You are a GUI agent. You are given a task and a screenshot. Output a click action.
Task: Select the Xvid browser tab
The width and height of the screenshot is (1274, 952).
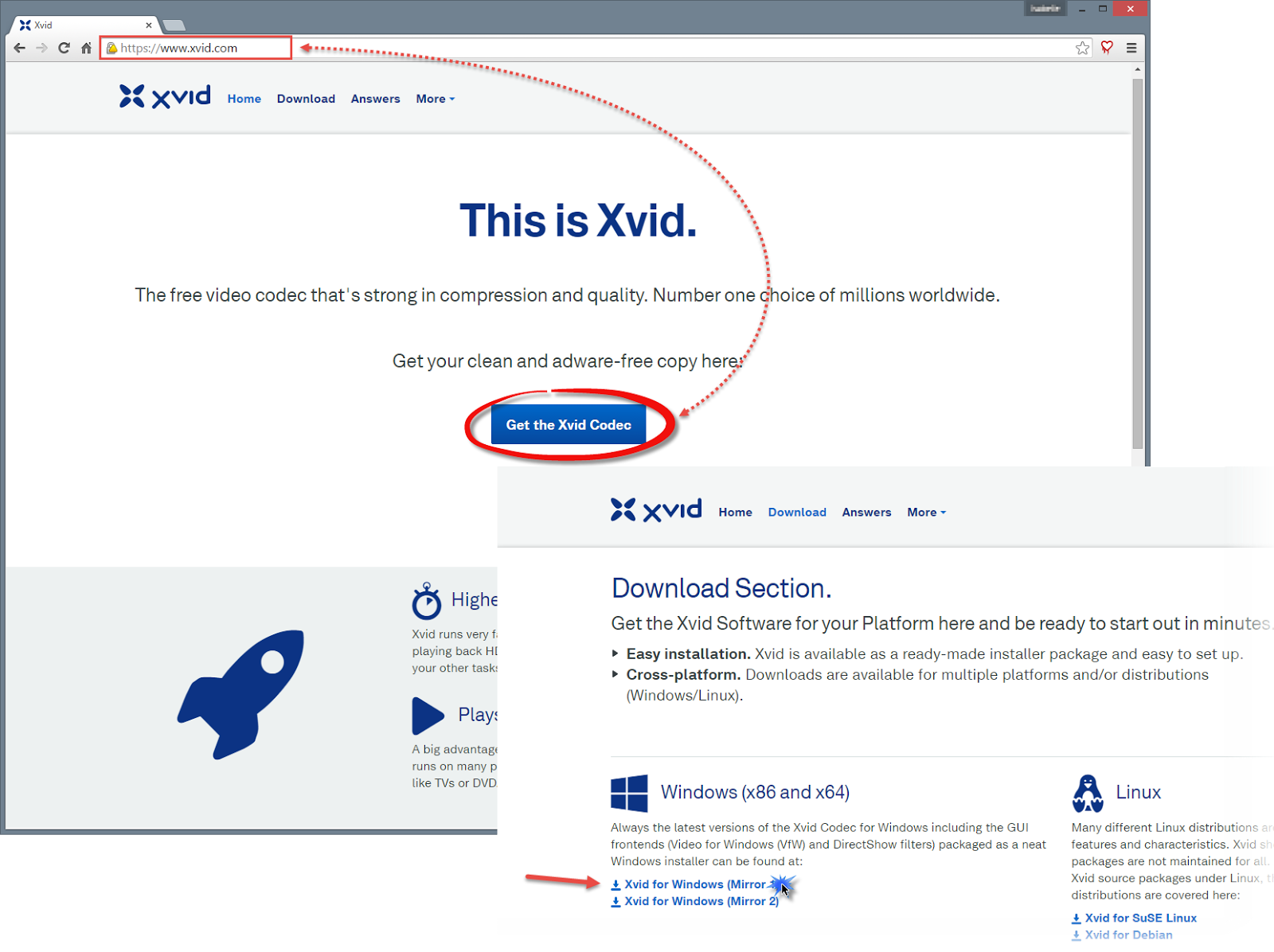point(84,25)
